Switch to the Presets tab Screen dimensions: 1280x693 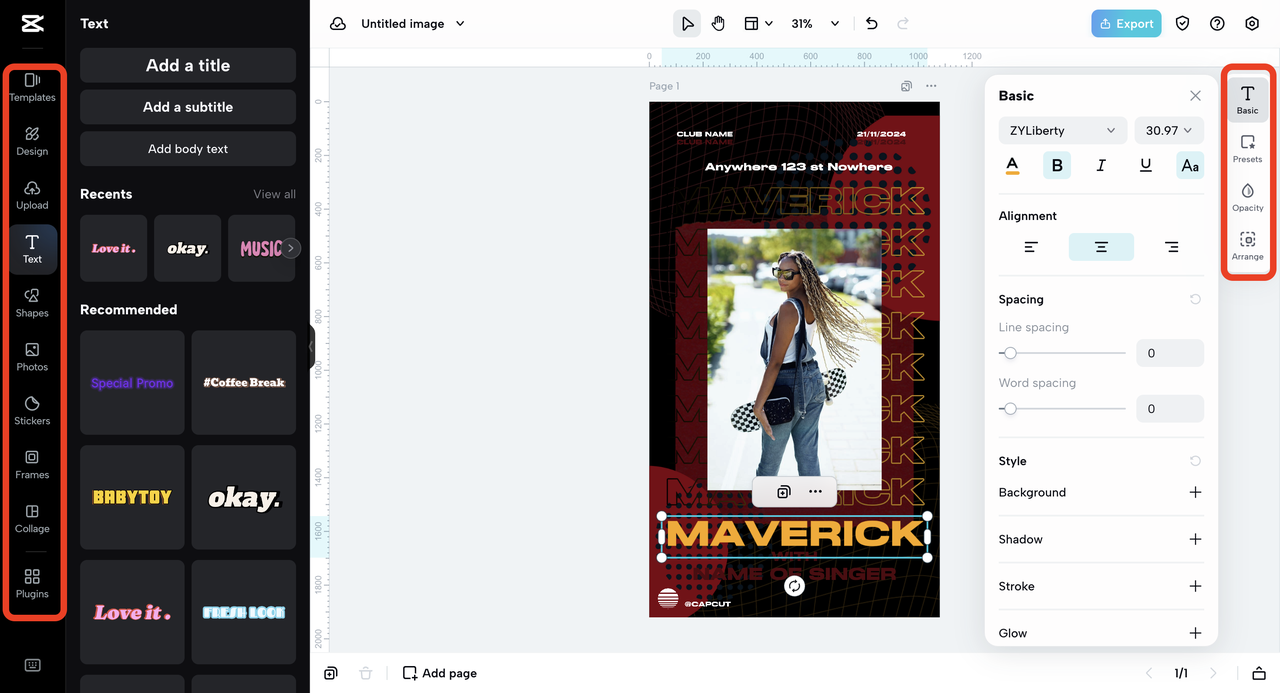pyautogui.click(x=1247, y=149)
